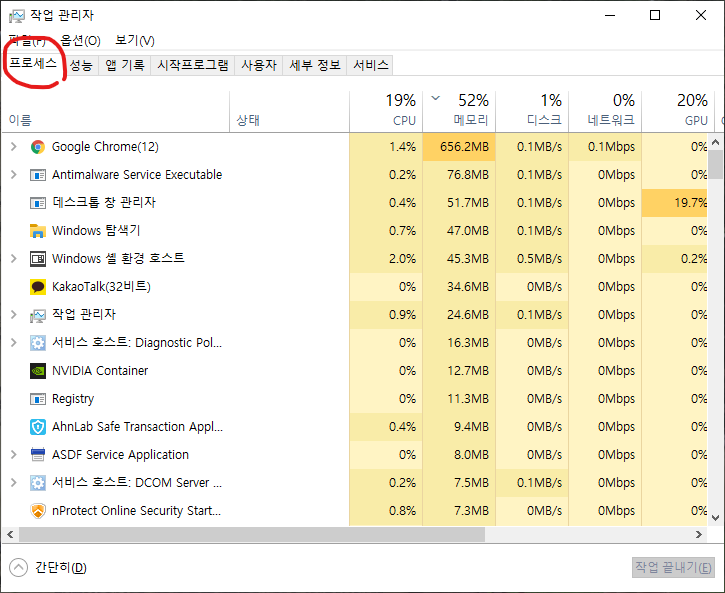Switch to the 프로세스 tab
The width and height of the screenshot is (725, 593).
(33, 63)
